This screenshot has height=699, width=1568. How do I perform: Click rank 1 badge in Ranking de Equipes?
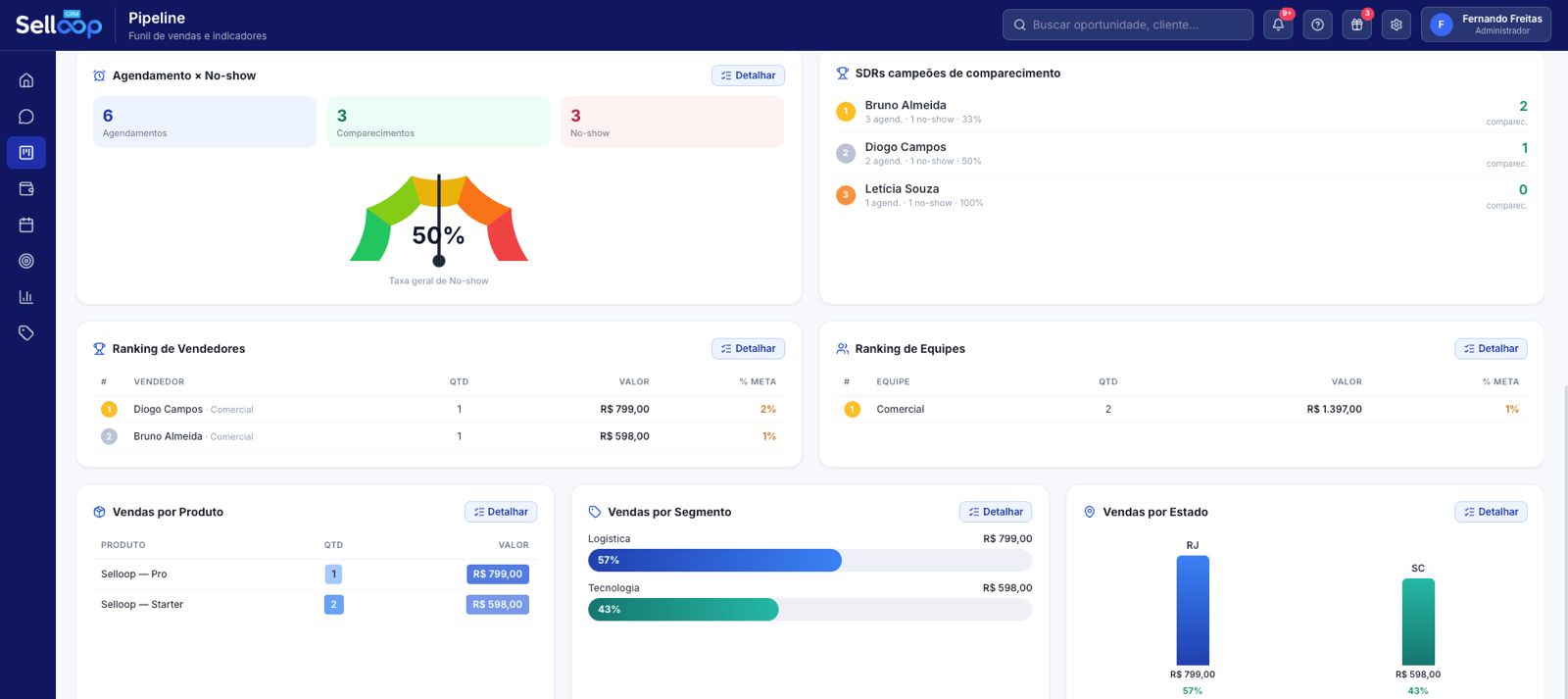[853, 410]
